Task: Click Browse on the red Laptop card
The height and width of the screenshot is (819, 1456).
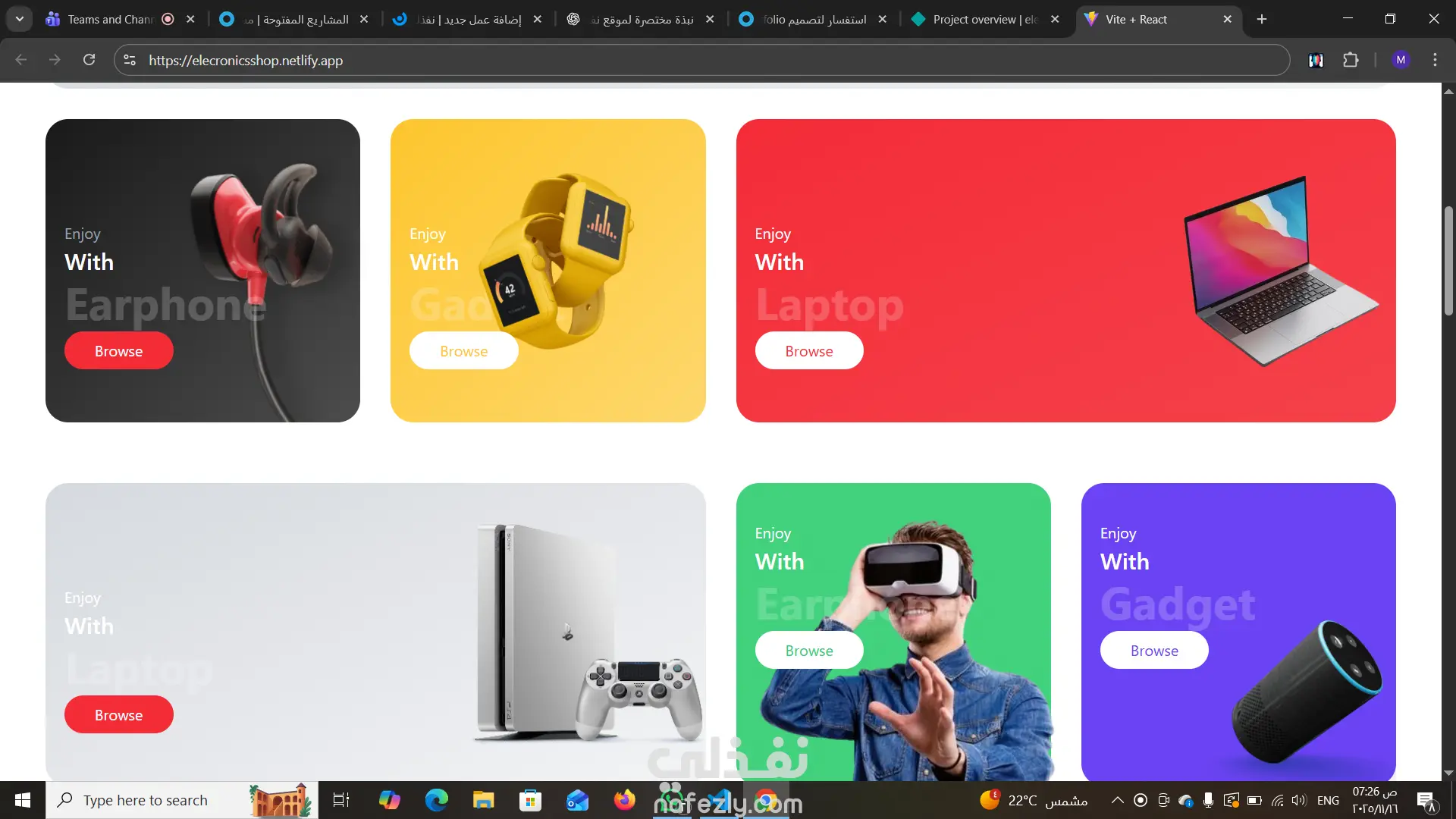Action: 809,351
